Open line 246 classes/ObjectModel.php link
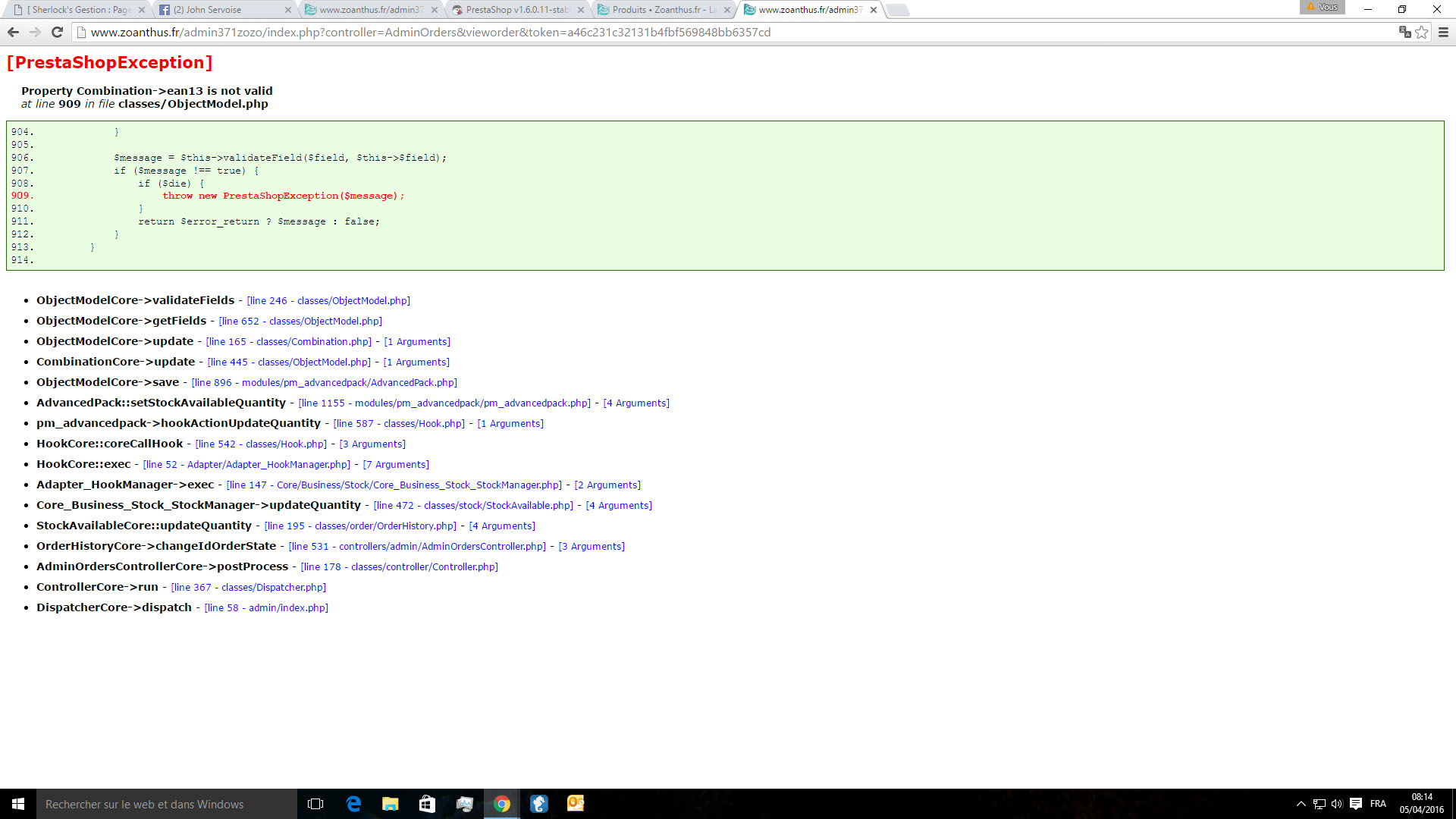Image resolution: width=1456 pixels, height=819 pixels. [x=328, y=301]
